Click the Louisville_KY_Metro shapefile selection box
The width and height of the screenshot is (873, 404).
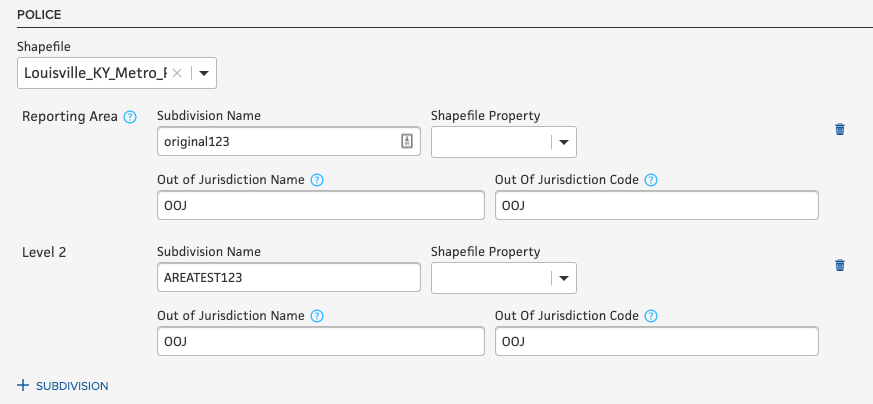tap(94, 73)
